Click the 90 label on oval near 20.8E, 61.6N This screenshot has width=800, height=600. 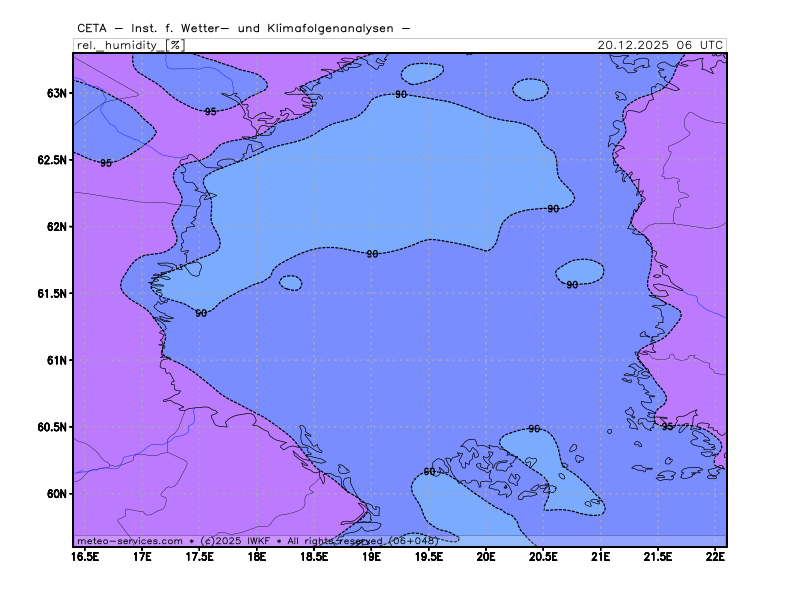(x=572, y=285)
